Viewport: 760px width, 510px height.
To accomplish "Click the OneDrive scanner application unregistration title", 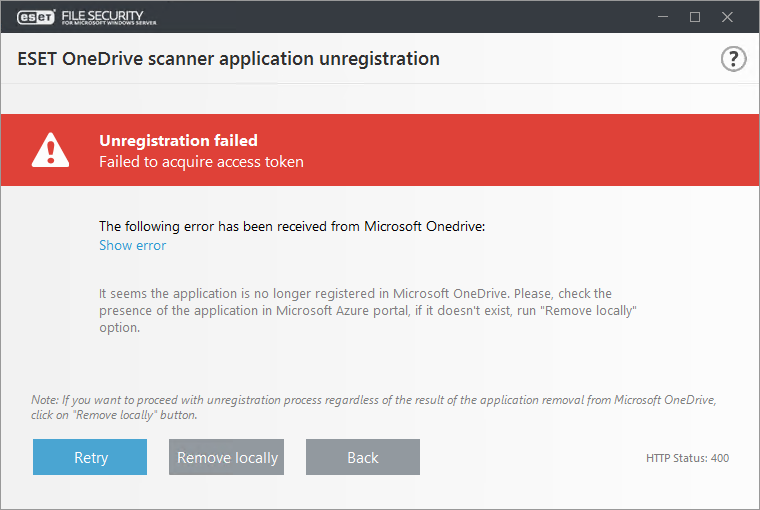I will pyautogui.click(x=228, y=59).
